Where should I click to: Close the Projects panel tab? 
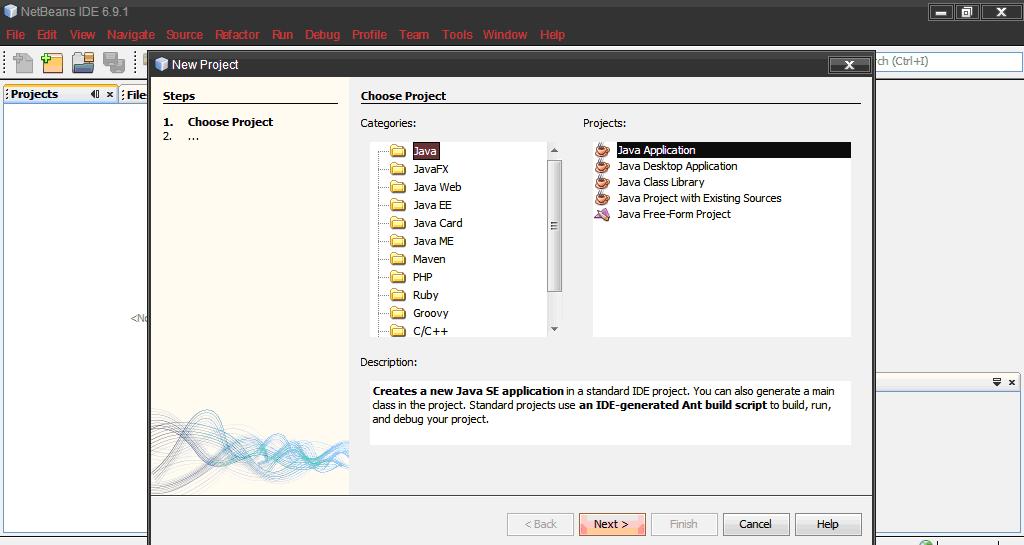[110, 95]
